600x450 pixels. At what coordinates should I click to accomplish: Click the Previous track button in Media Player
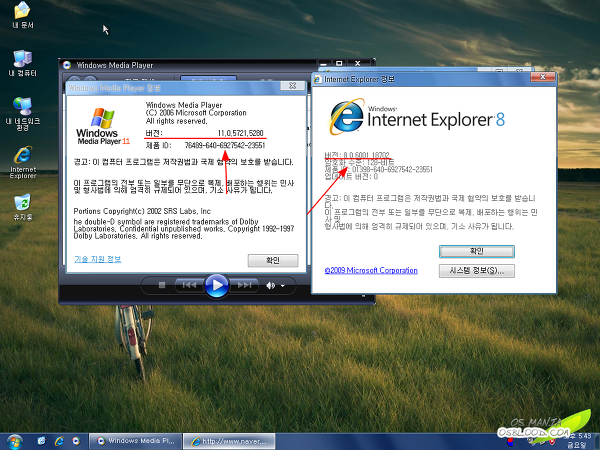(189, 285)
